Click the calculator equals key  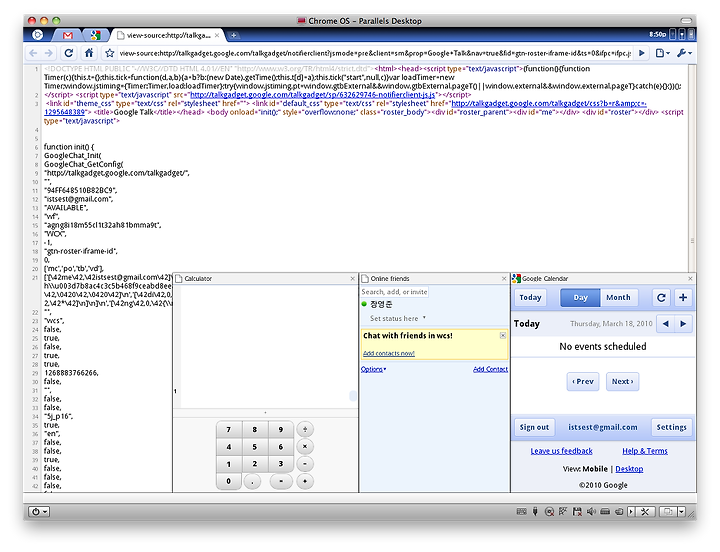[281, 481]
